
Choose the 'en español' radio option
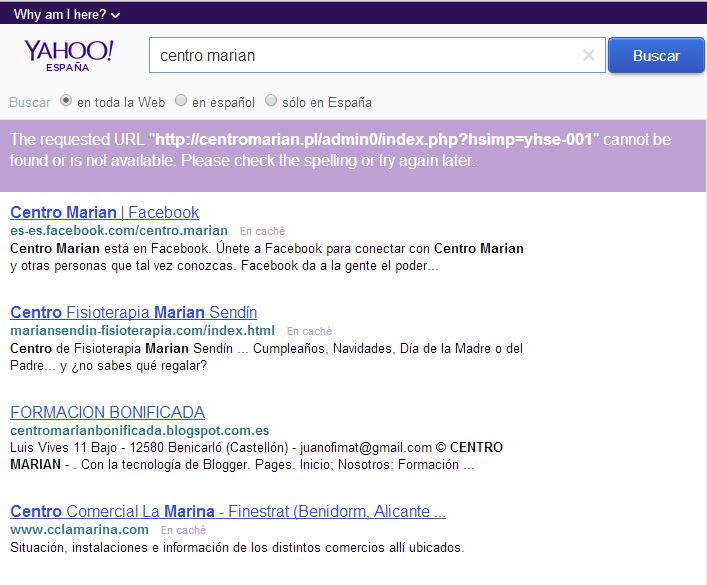click(x=181, y=100)
